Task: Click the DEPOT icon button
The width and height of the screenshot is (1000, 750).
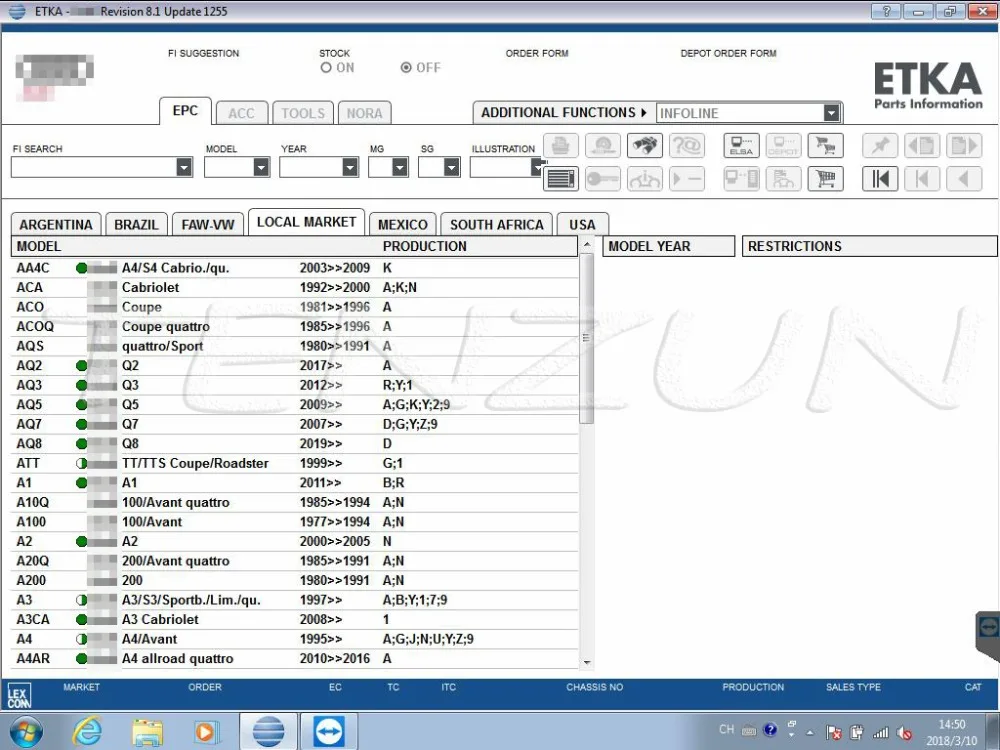Action: coord(783,146)
